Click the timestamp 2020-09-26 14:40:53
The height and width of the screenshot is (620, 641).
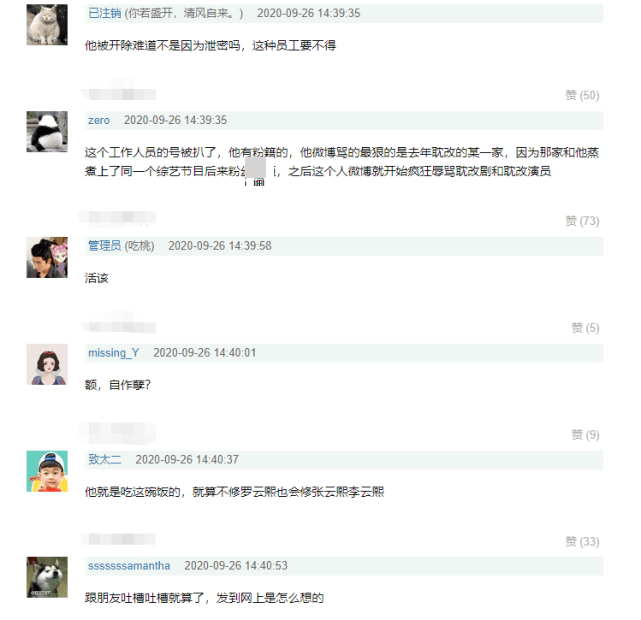point(236,566)
